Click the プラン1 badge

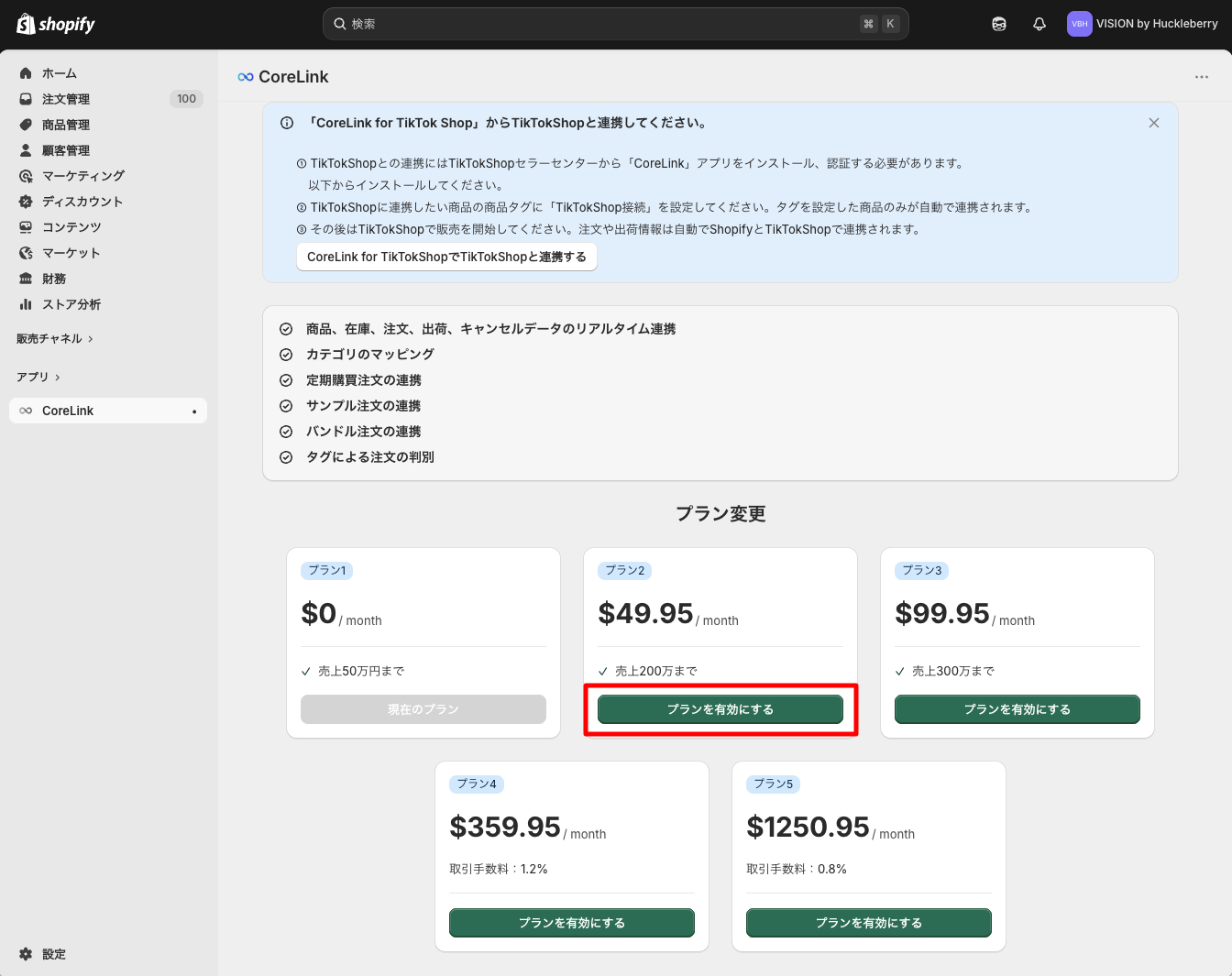coord(327,570)
